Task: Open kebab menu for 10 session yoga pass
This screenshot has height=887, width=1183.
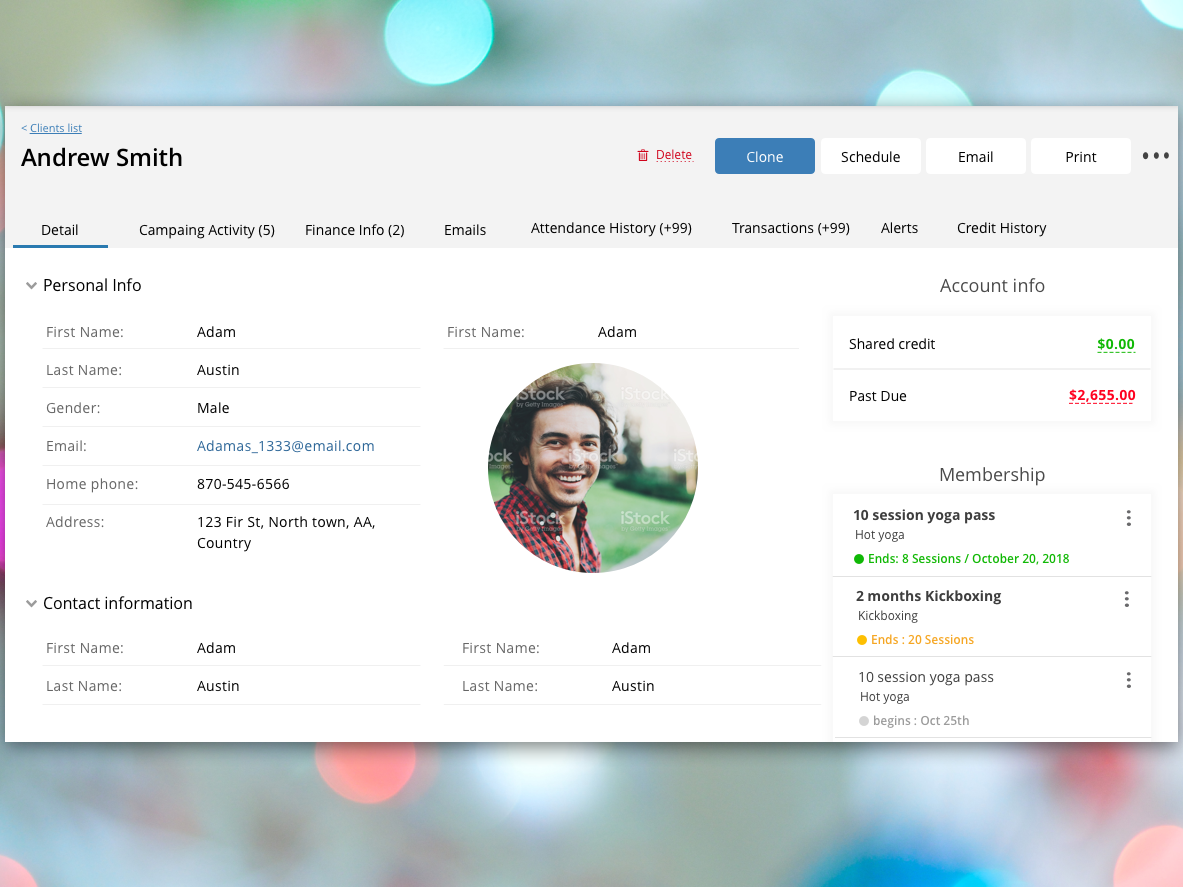Action: click(1128, 518)
